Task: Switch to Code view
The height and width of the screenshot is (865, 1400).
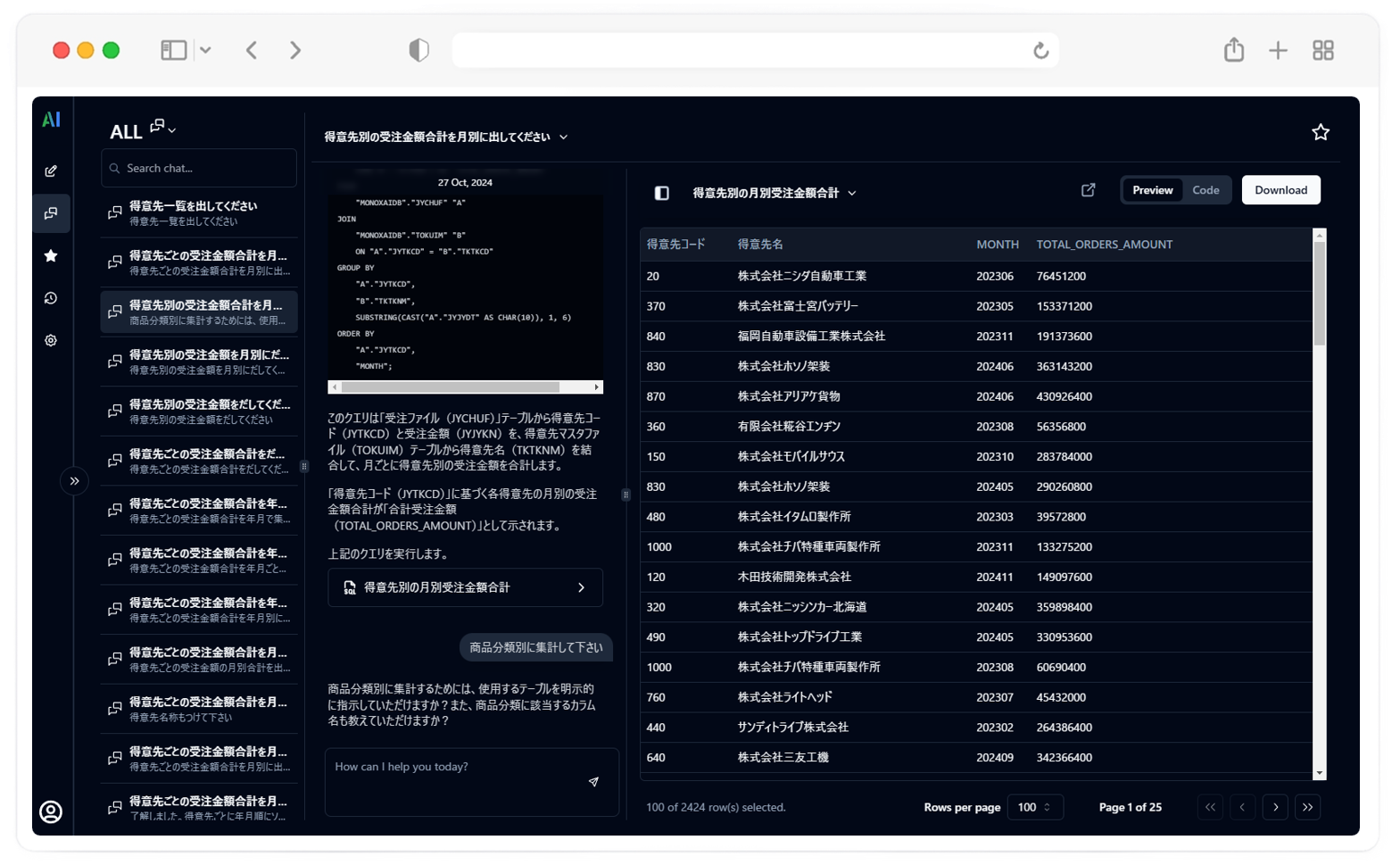Action: click(x=1205, y=190)
